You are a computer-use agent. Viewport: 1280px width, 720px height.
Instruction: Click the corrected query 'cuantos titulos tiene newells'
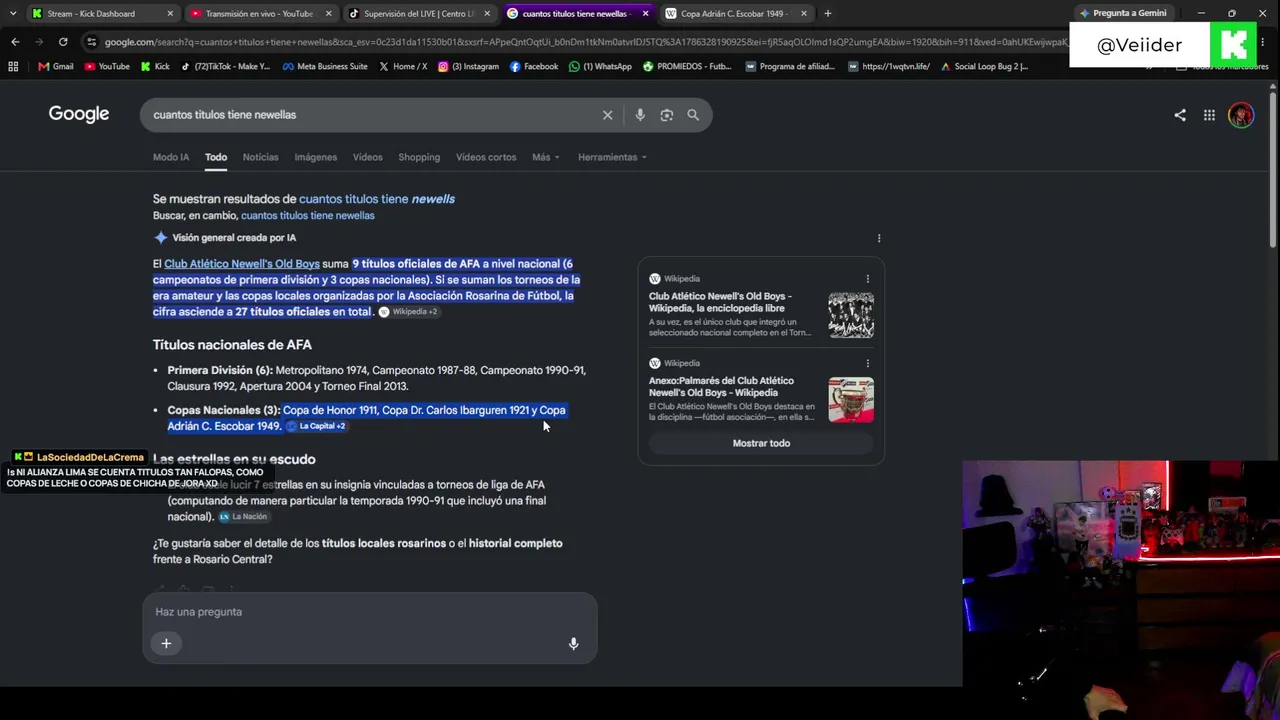(377, 199)
